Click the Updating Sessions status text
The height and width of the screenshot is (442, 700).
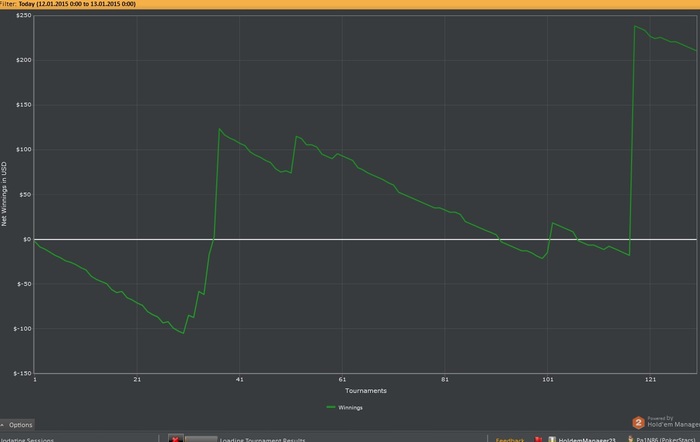[x=27, y=440]
